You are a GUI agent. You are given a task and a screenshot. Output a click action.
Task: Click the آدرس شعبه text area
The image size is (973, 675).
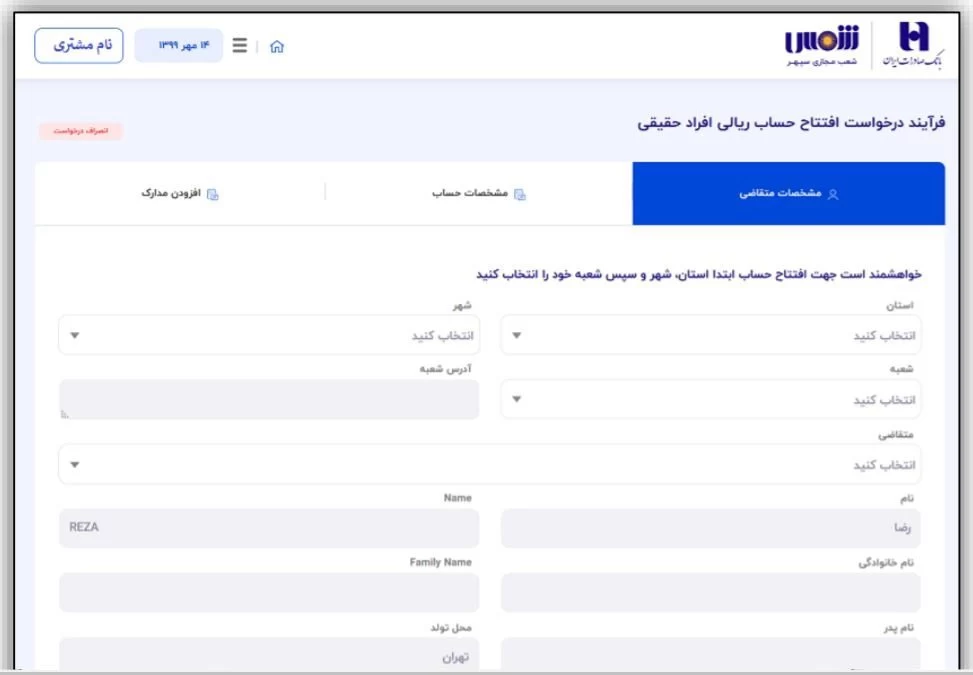pyautogui.click(x=269, y=399)
